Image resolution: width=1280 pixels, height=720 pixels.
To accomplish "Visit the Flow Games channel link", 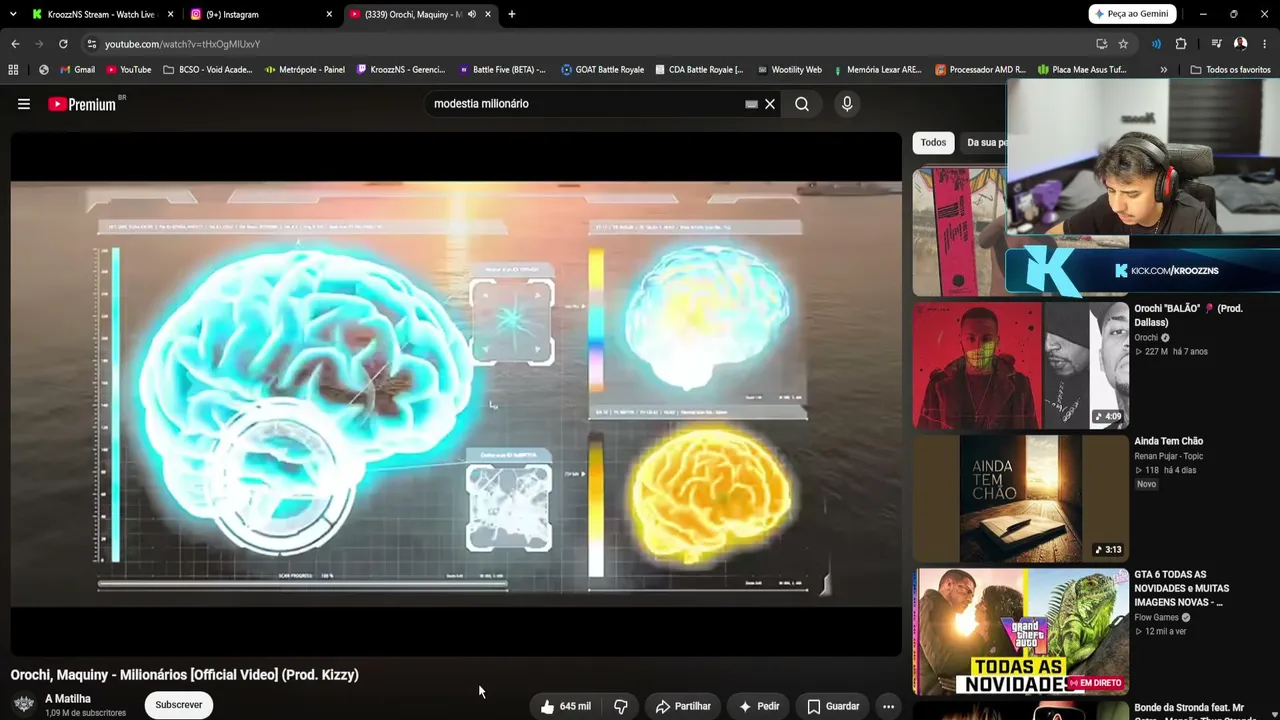I will tap(1156, 617).
